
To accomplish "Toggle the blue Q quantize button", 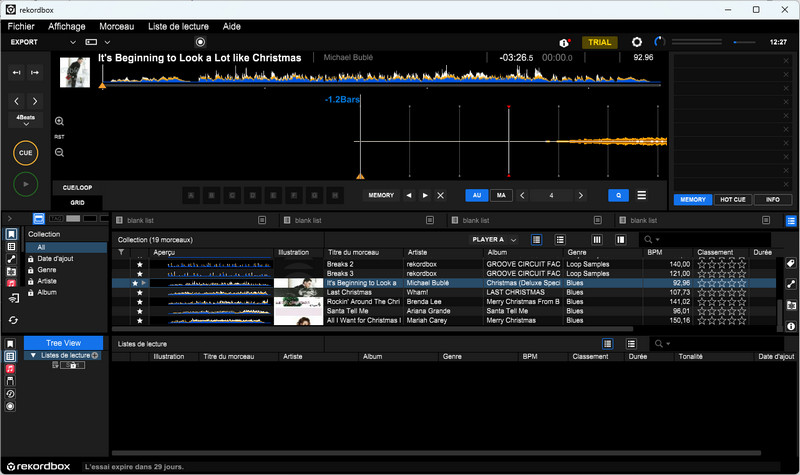I will [x=618, y=195].
